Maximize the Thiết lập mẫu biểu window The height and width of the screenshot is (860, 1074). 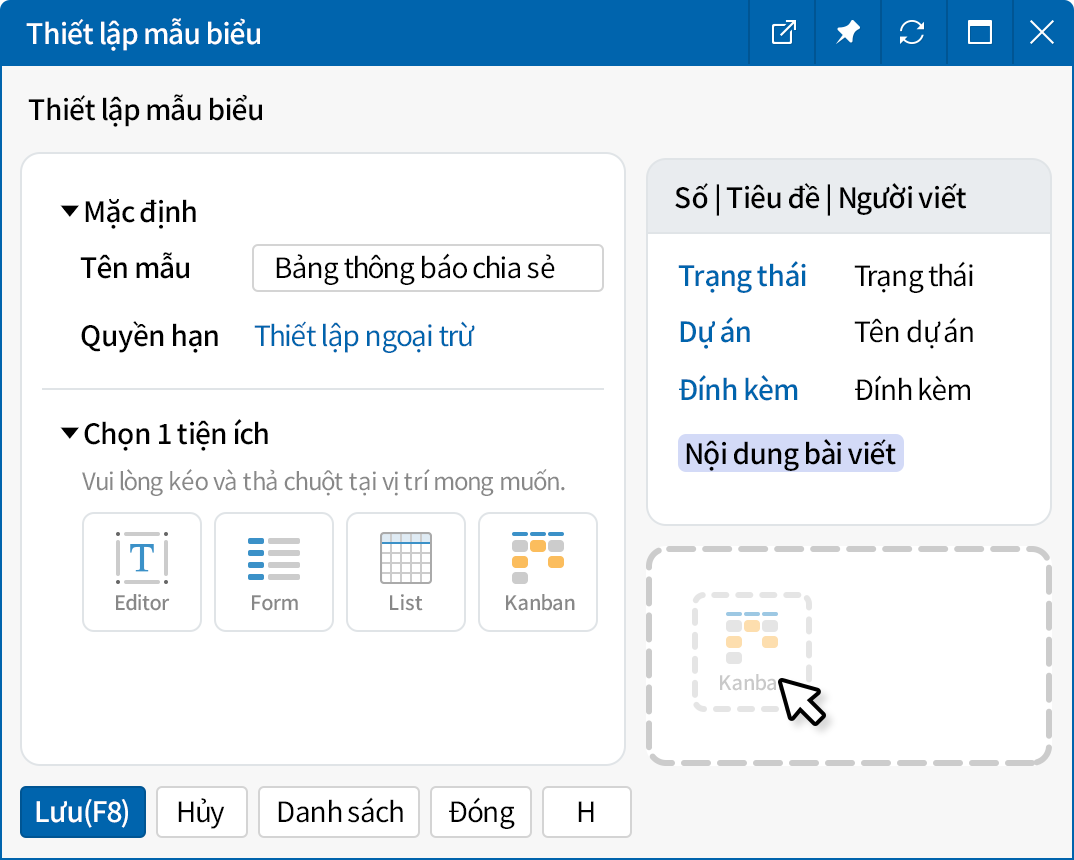[x=979, y=33]
